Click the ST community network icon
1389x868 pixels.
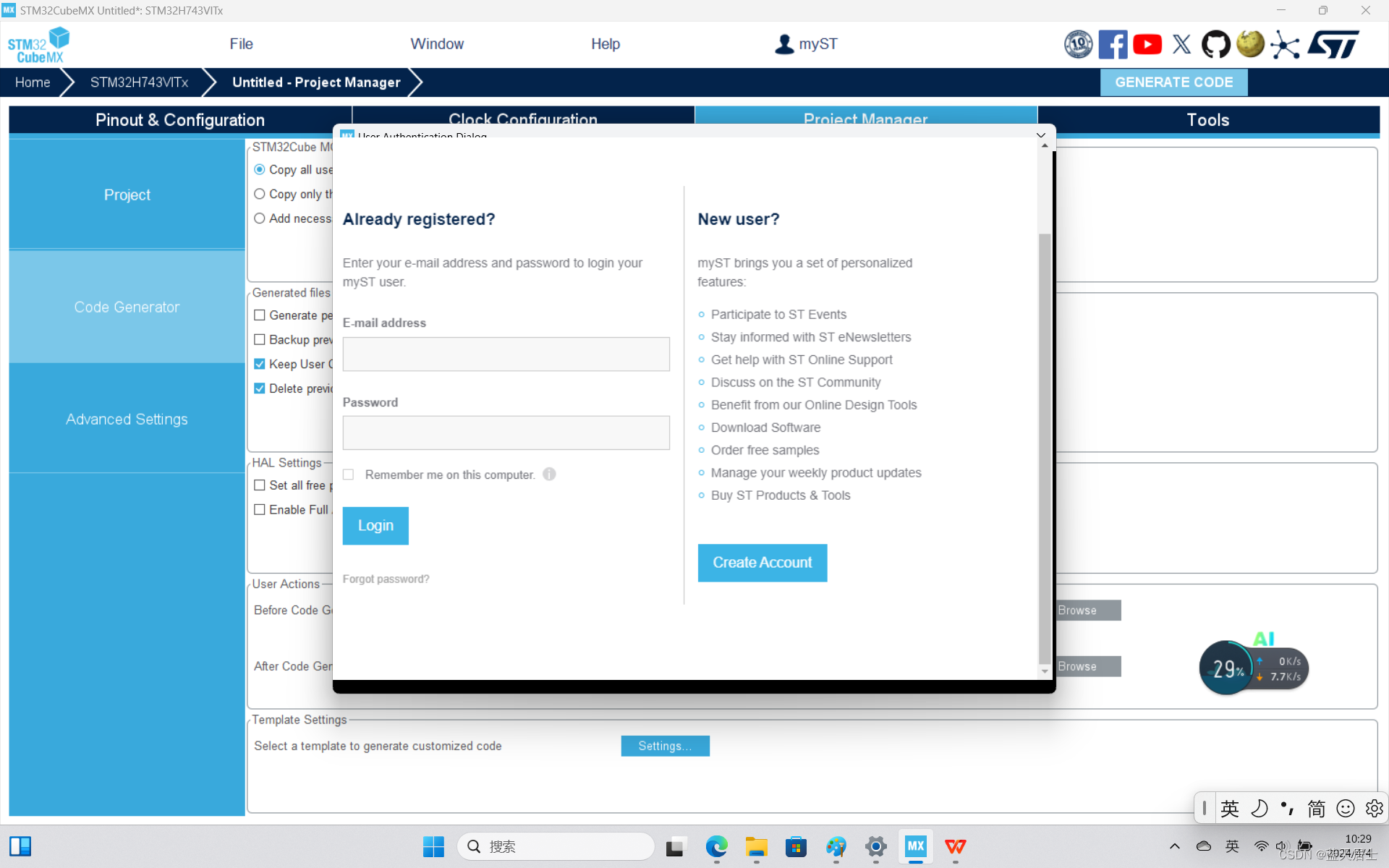pyautogui.click(x=1285, y=45)
